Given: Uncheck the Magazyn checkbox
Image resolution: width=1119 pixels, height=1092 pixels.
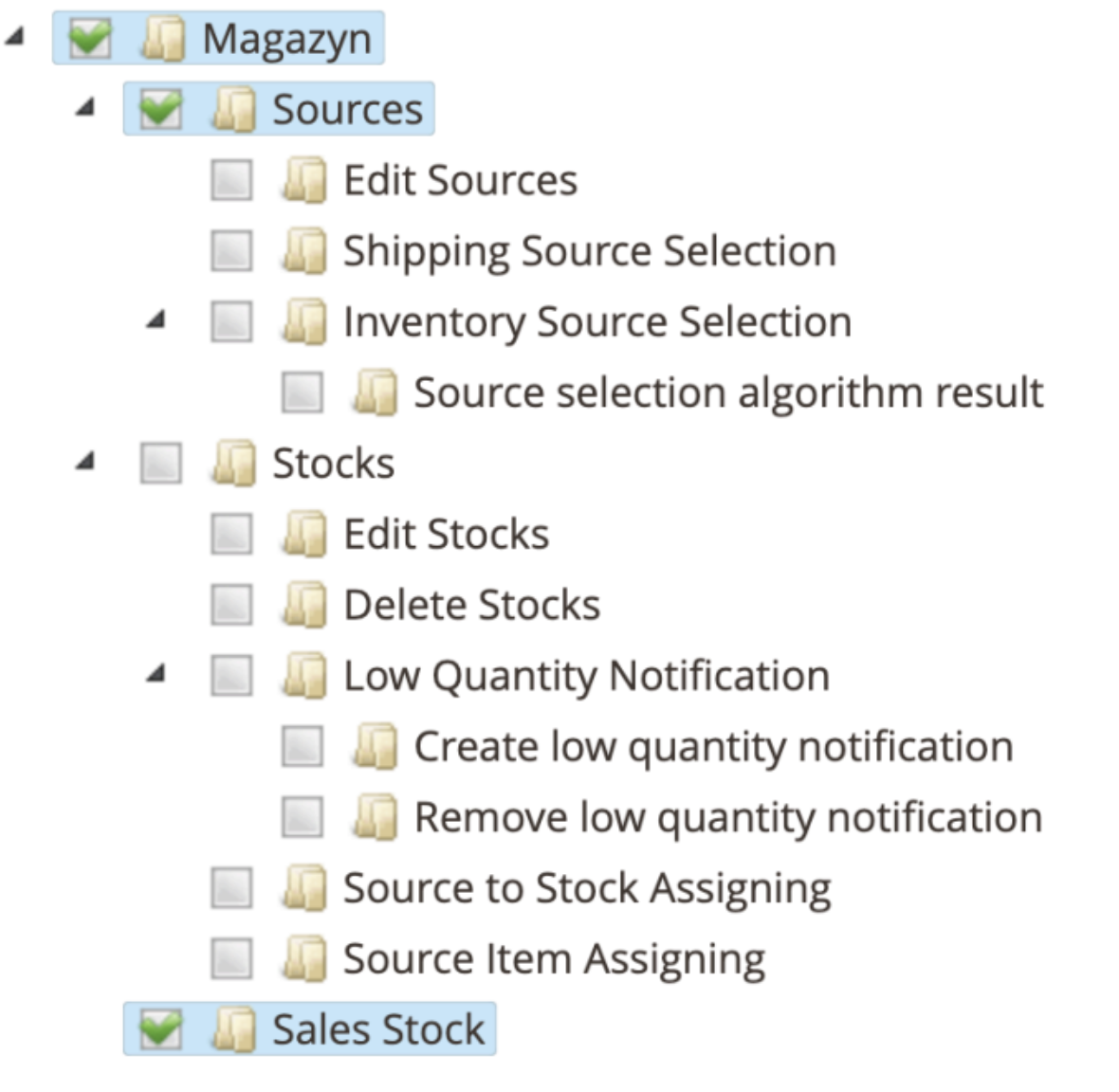Looking at the screenshot, I should tap(90, 40).
